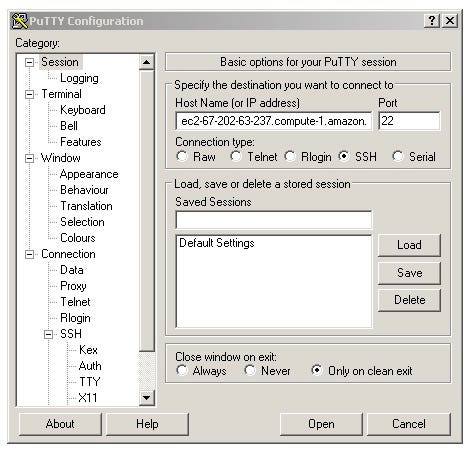Open the Features category
The width and height of the screenshot is (473, 453).
tap(81, 142)
